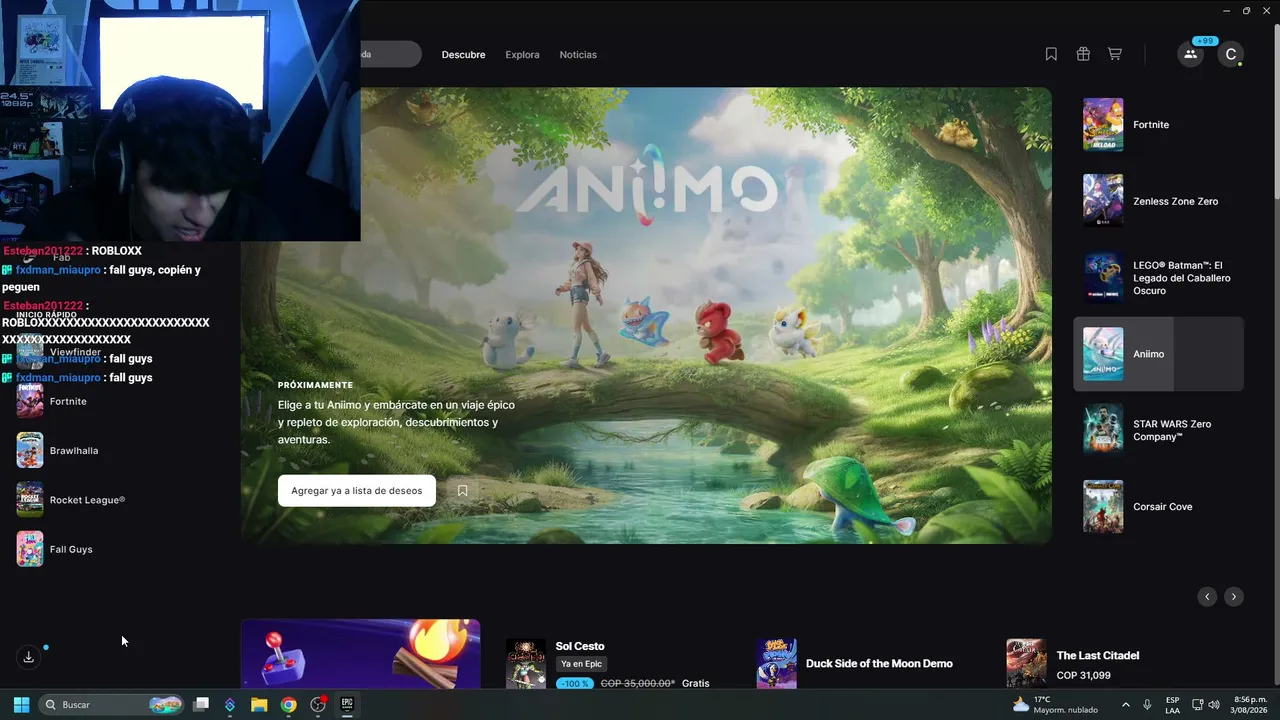Open Task View on the taskbar
Screen dimensions: 1280x720
pos(201,704)
